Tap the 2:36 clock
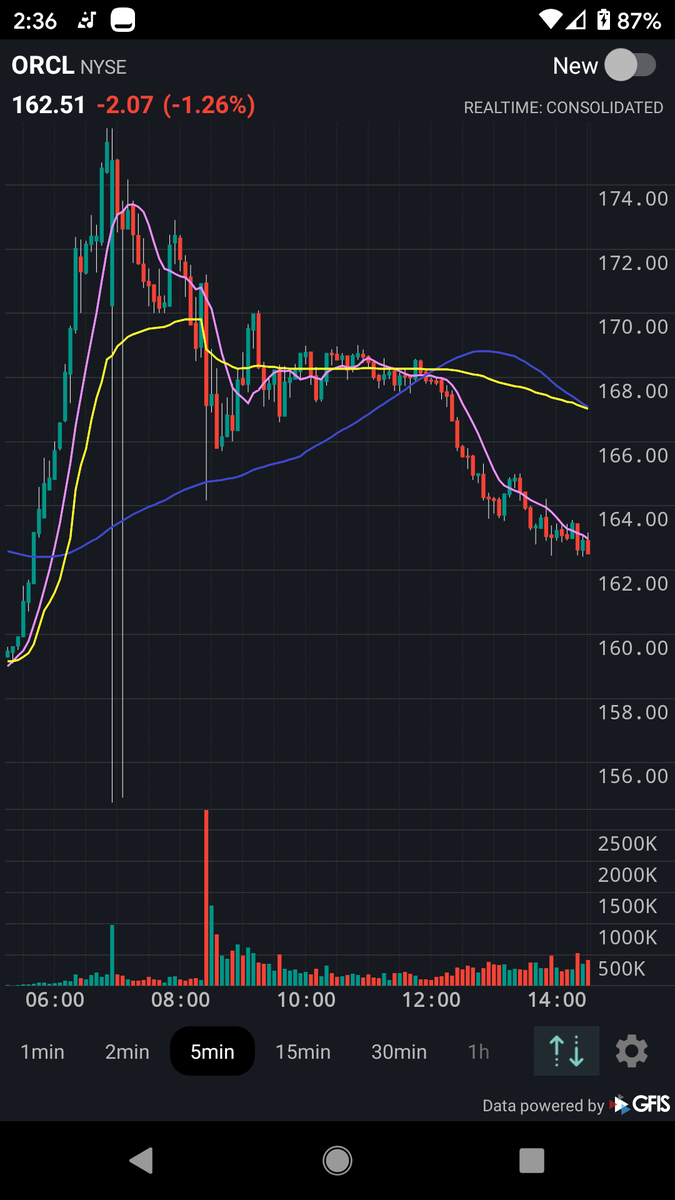Screen dimensions: 675x1200 (35, 20)
